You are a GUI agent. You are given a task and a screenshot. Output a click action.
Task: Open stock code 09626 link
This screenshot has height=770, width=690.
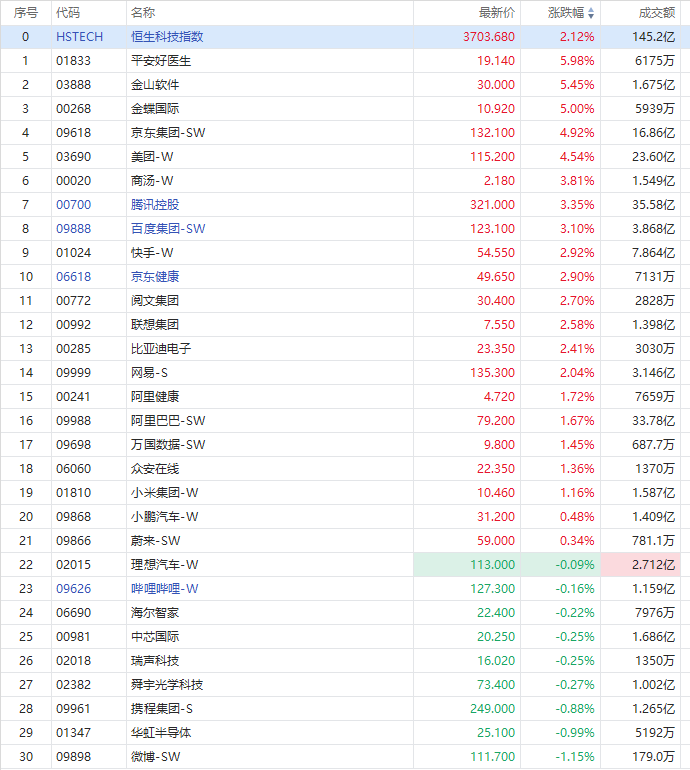coord(74,589)
